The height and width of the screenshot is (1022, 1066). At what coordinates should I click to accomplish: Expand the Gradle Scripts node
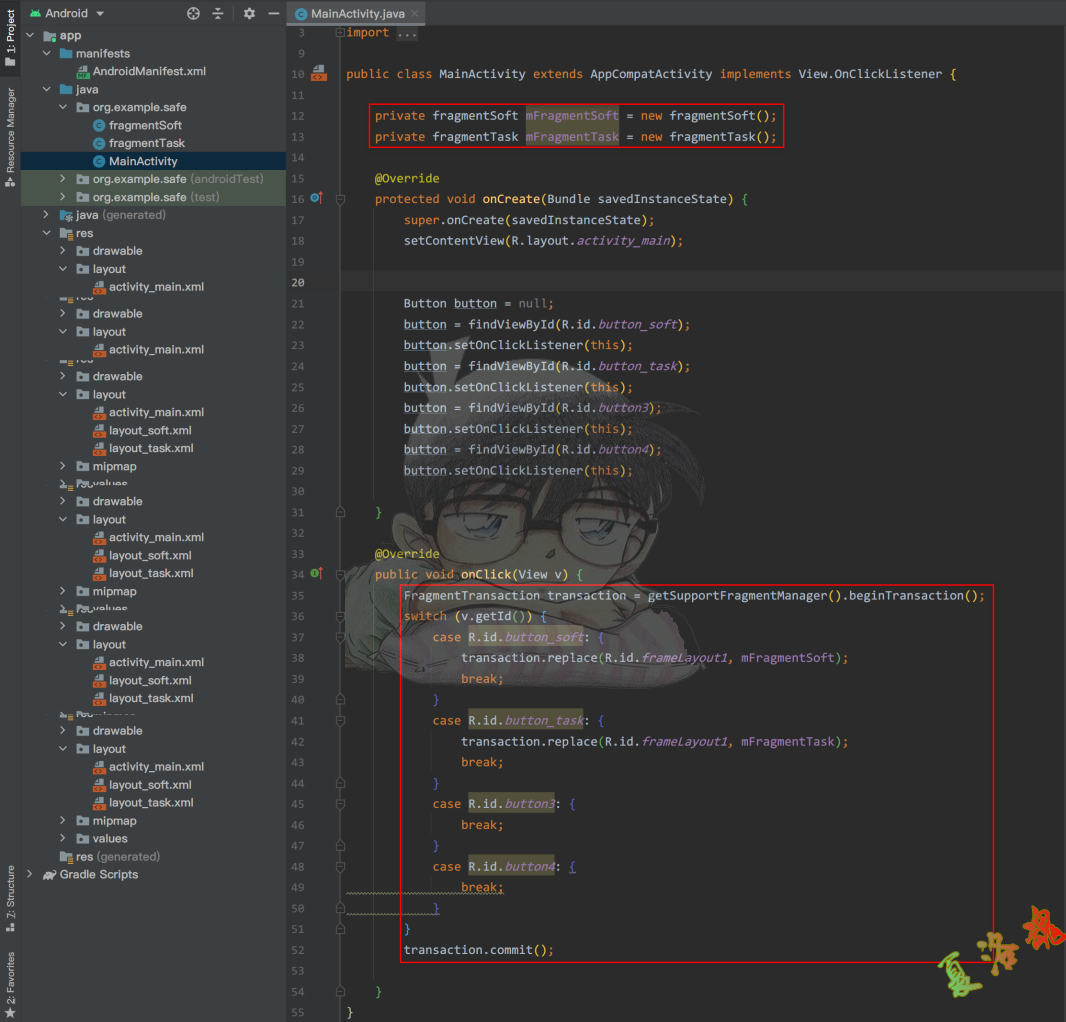point(30,874)
